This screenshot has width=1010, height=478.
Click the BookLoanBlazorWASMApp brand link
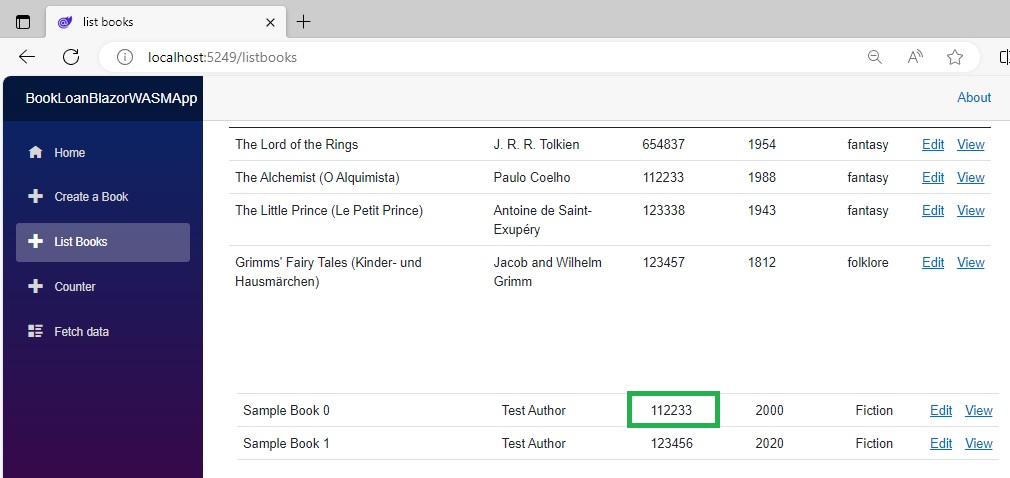click(x=111, y=99)
